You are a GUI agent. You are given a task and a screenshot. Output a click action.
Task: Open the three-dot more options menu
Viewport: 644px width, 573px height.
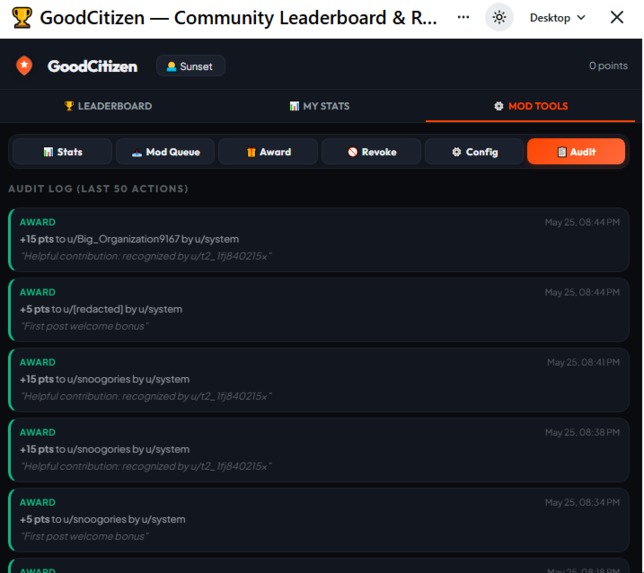[x=463, y=17]
